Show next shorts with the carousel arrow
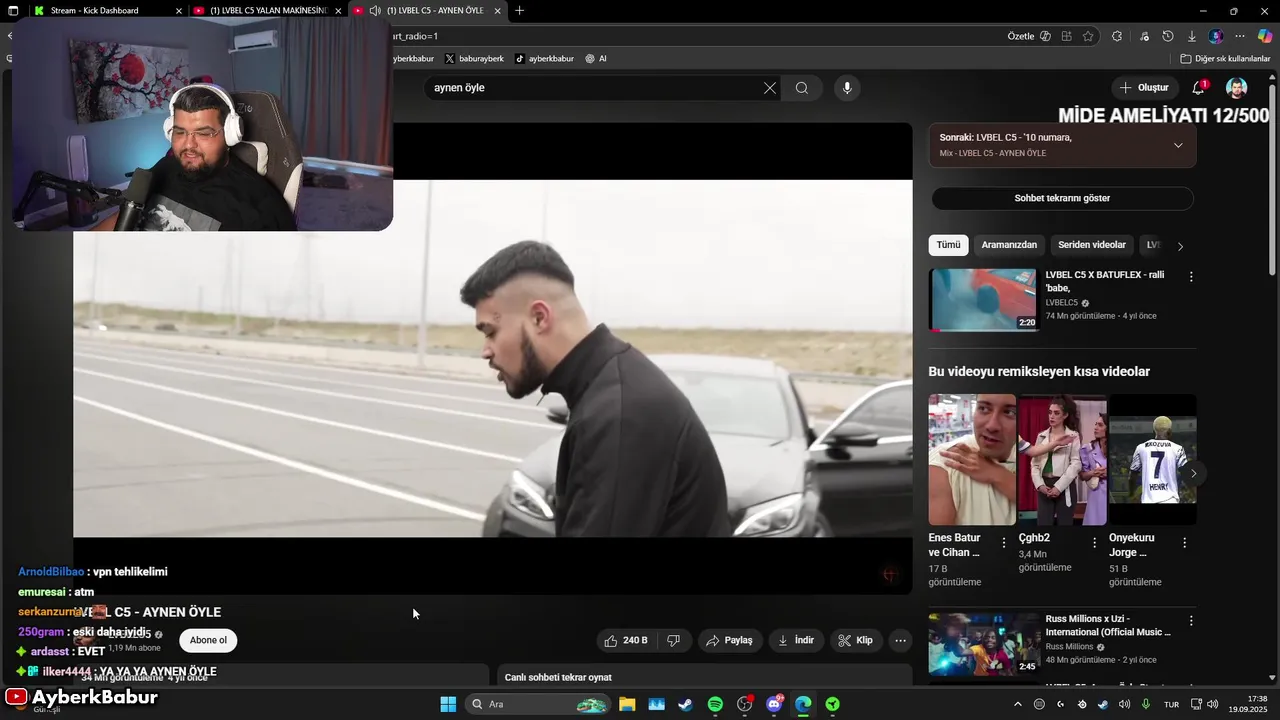 click(x=1193, y=473)
